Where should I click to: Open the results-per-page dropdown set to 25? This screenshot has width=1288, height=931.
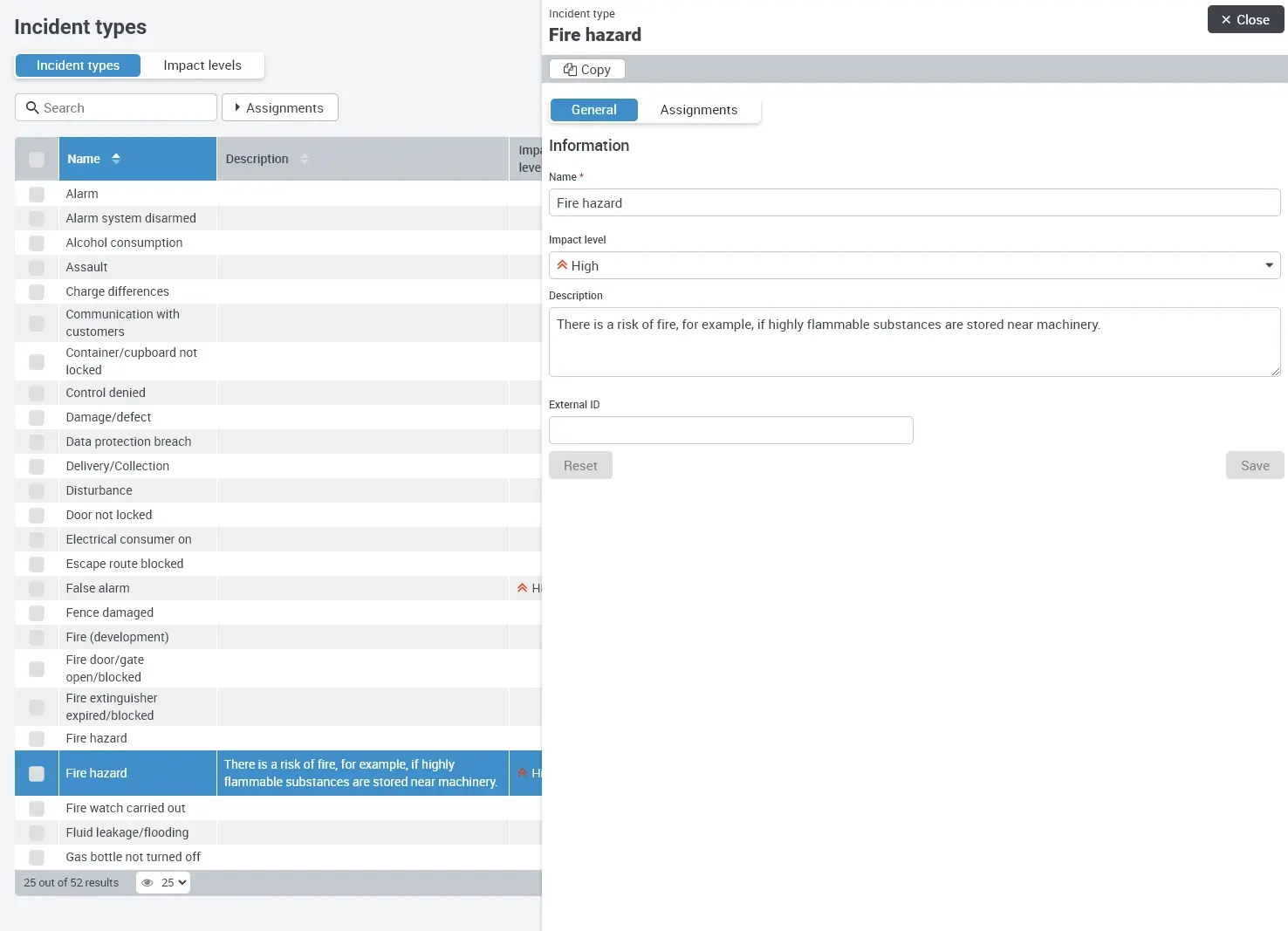coord(173,883)
